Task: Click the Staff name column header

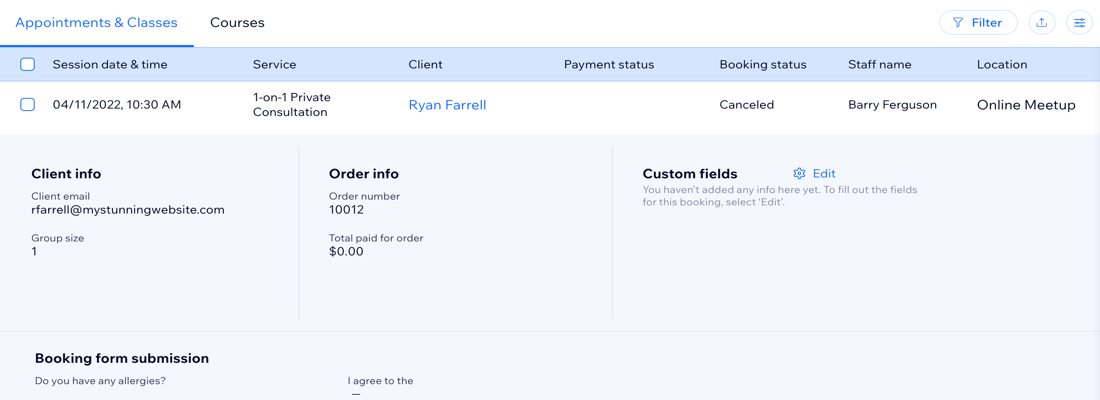Action: point(880,65)
